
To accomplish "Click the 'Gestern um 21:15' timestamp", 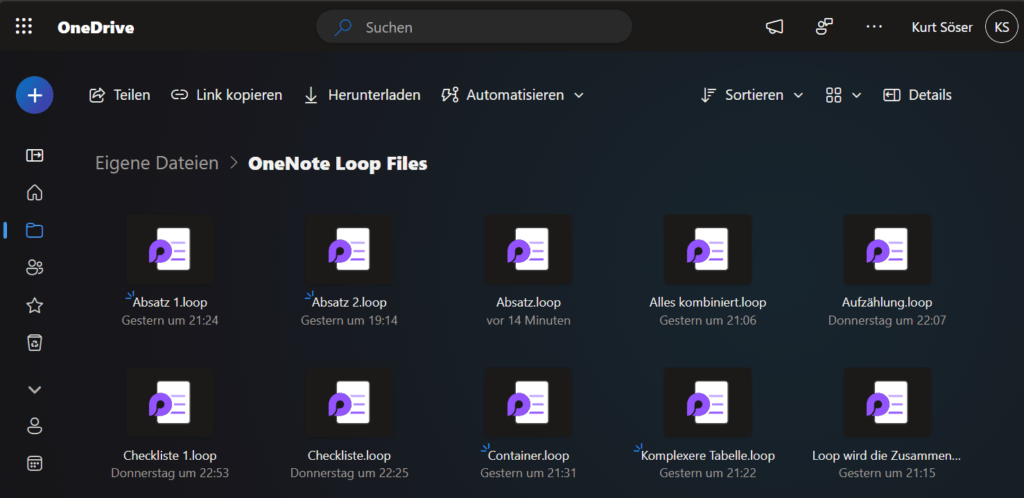I will tap(887, 473).
